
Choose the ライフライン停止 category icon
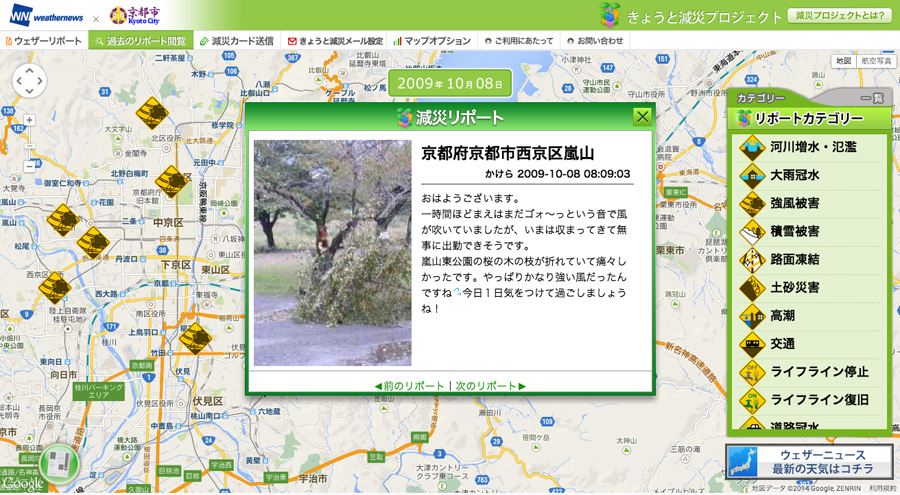click(751, 373)
